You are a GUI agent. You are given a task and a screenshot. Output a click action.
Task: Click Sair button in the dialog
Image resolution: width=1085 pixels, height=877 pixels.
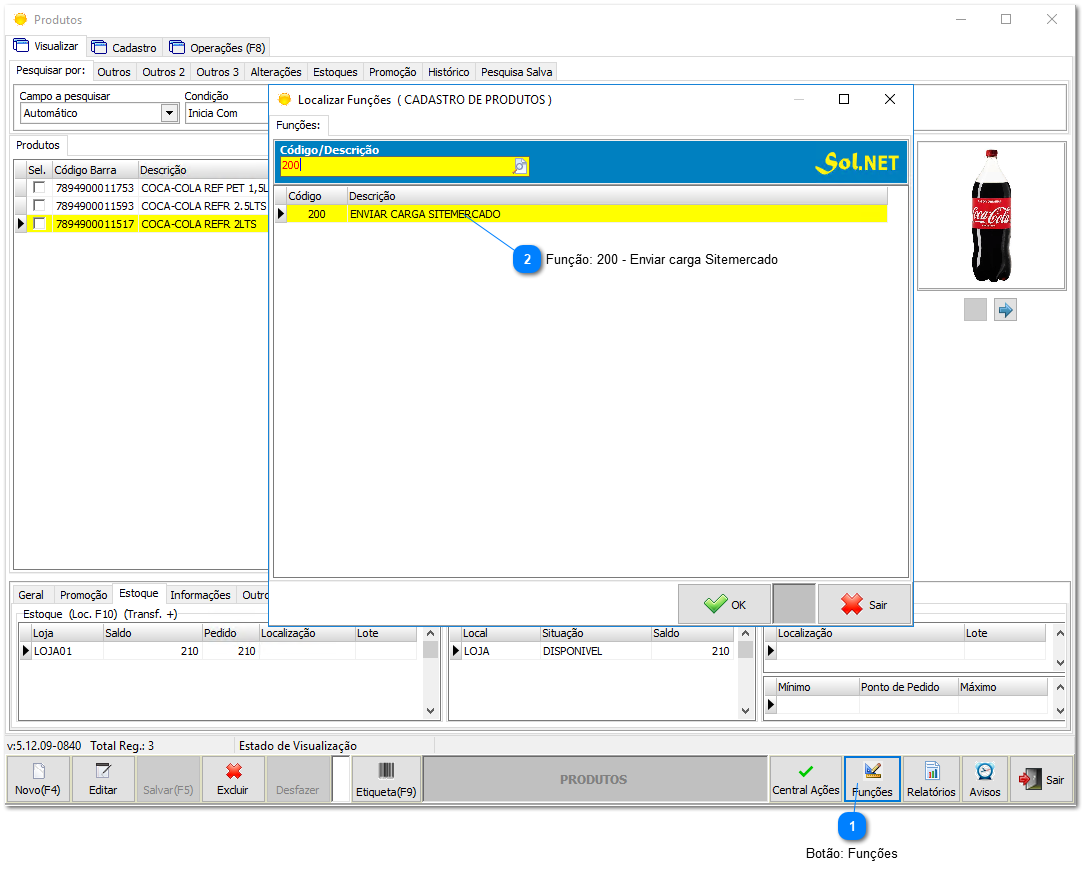point(864,604)
